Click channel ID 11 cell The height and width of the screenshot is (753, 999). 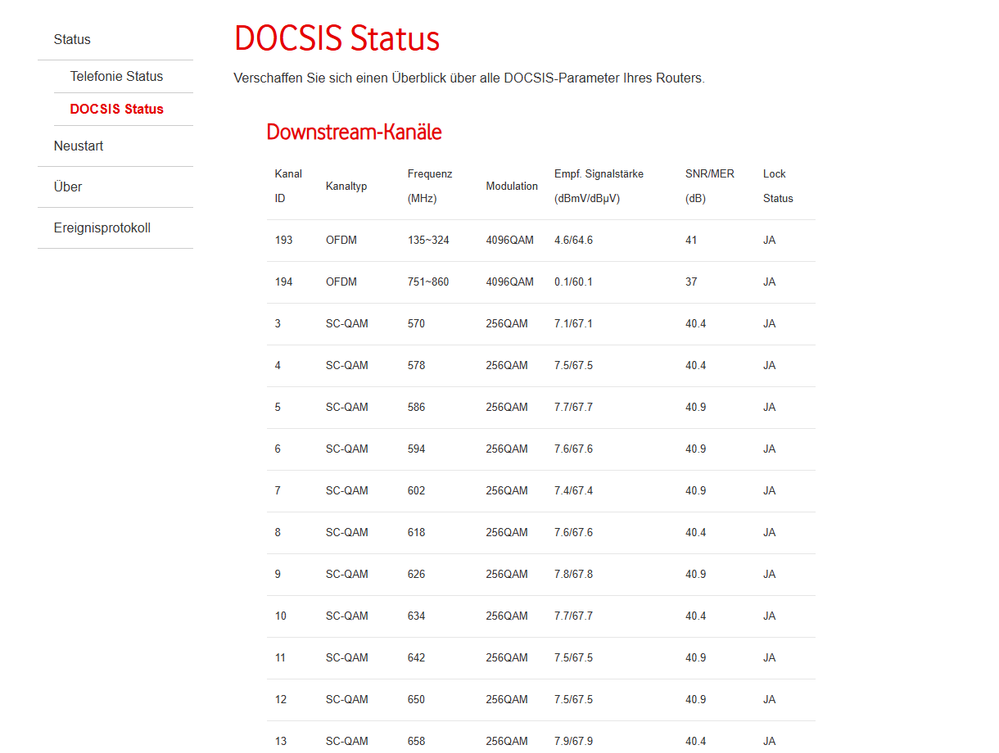pos(280,657)
